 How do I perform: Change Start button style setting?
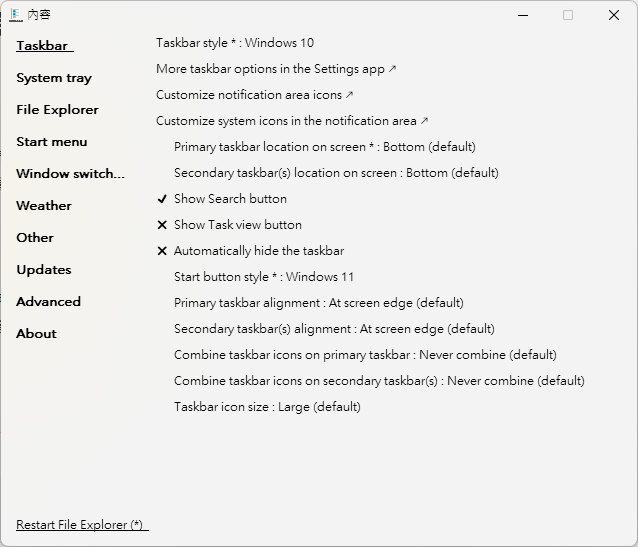tap(264, 277)
